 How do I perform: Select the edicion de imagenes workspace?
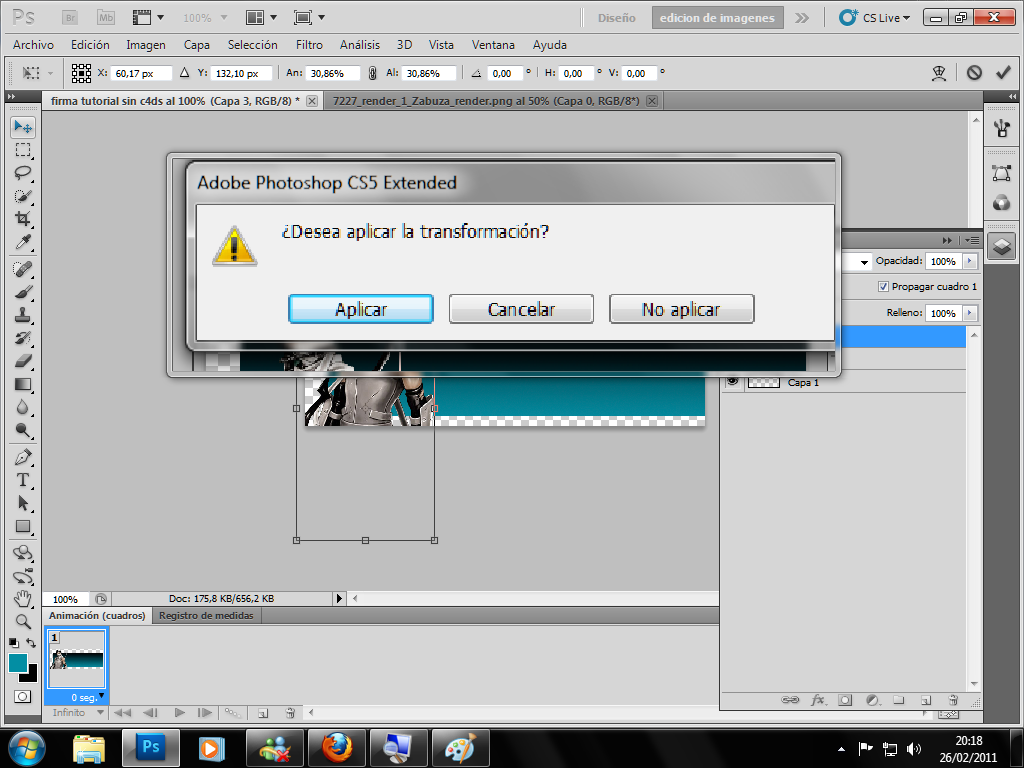pyautogui.click(x=717, y=18)
